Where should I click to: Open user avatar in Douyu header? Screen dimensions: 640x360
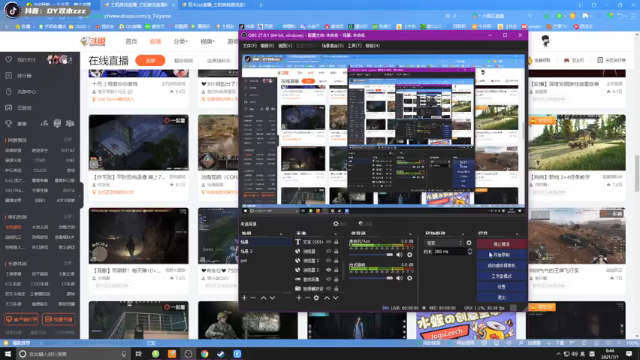pyautogui.click(x=546, y=41)
